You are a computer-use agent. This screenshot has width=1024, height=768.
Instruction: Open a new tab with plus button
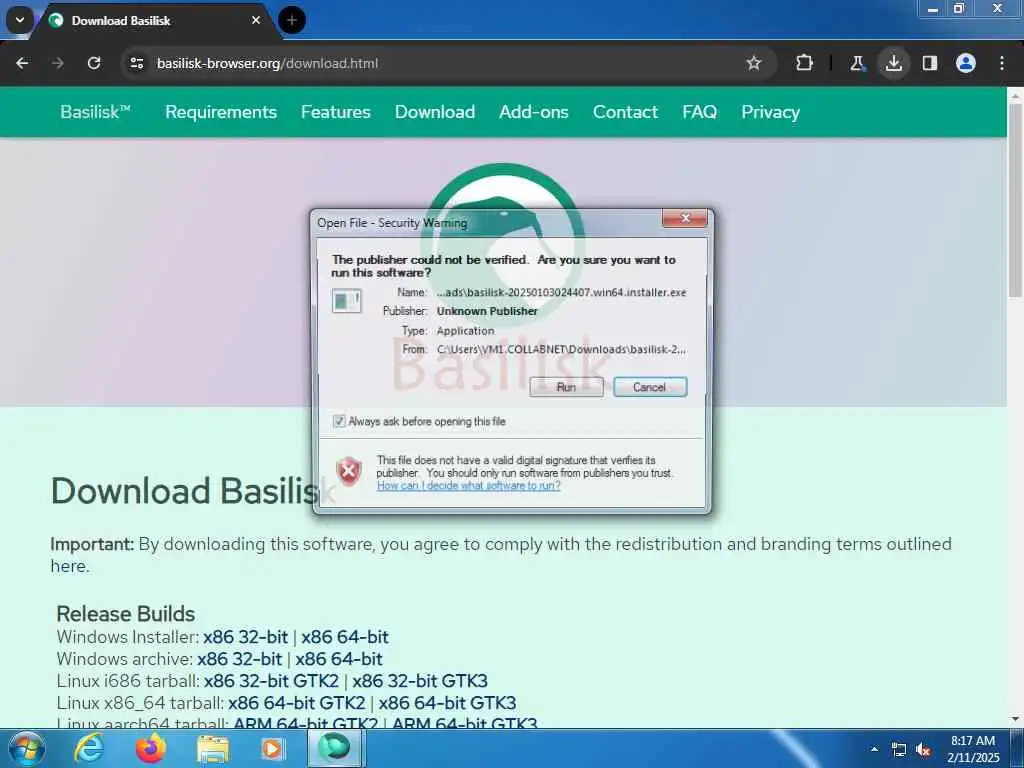pos(292,20)
